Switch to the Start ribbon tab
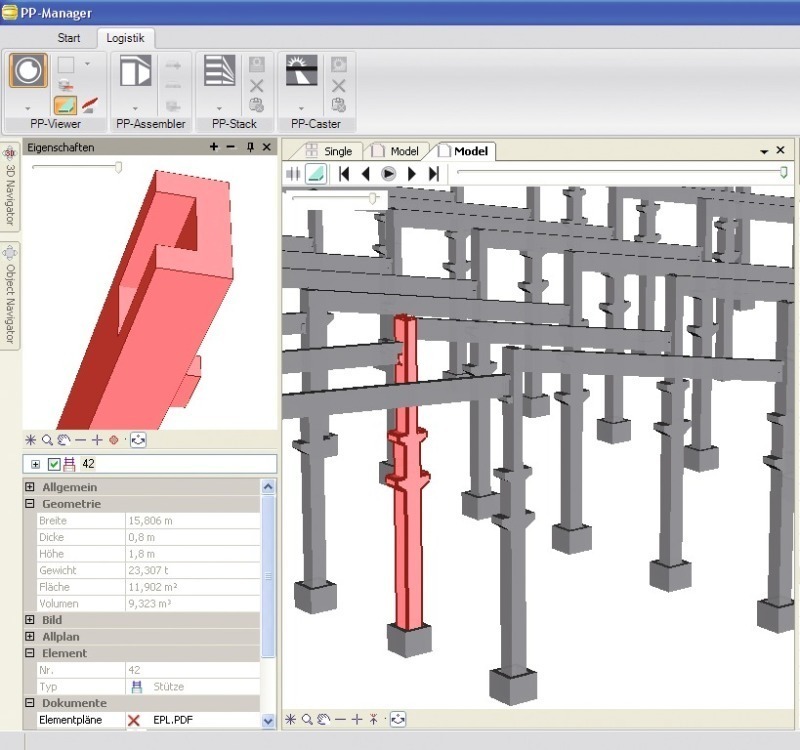Viewport: 800px width, 750px height. click(68, 38)
